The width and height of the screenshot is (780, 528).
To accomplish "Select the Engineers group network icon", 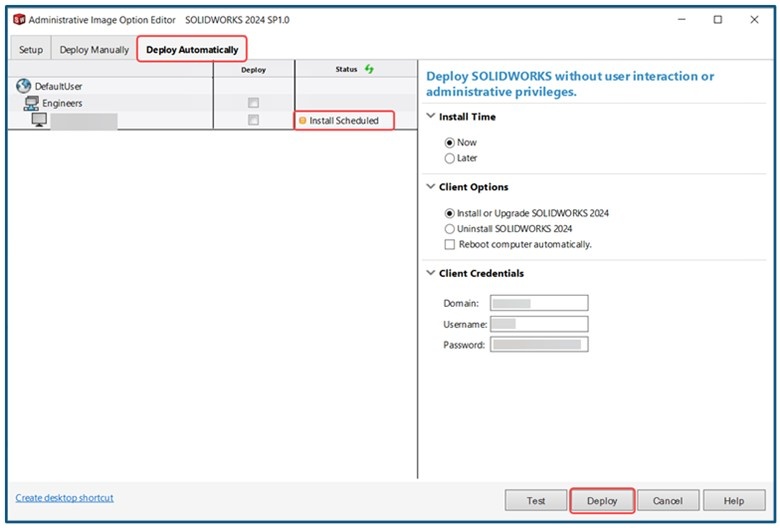I will point(31,103).
